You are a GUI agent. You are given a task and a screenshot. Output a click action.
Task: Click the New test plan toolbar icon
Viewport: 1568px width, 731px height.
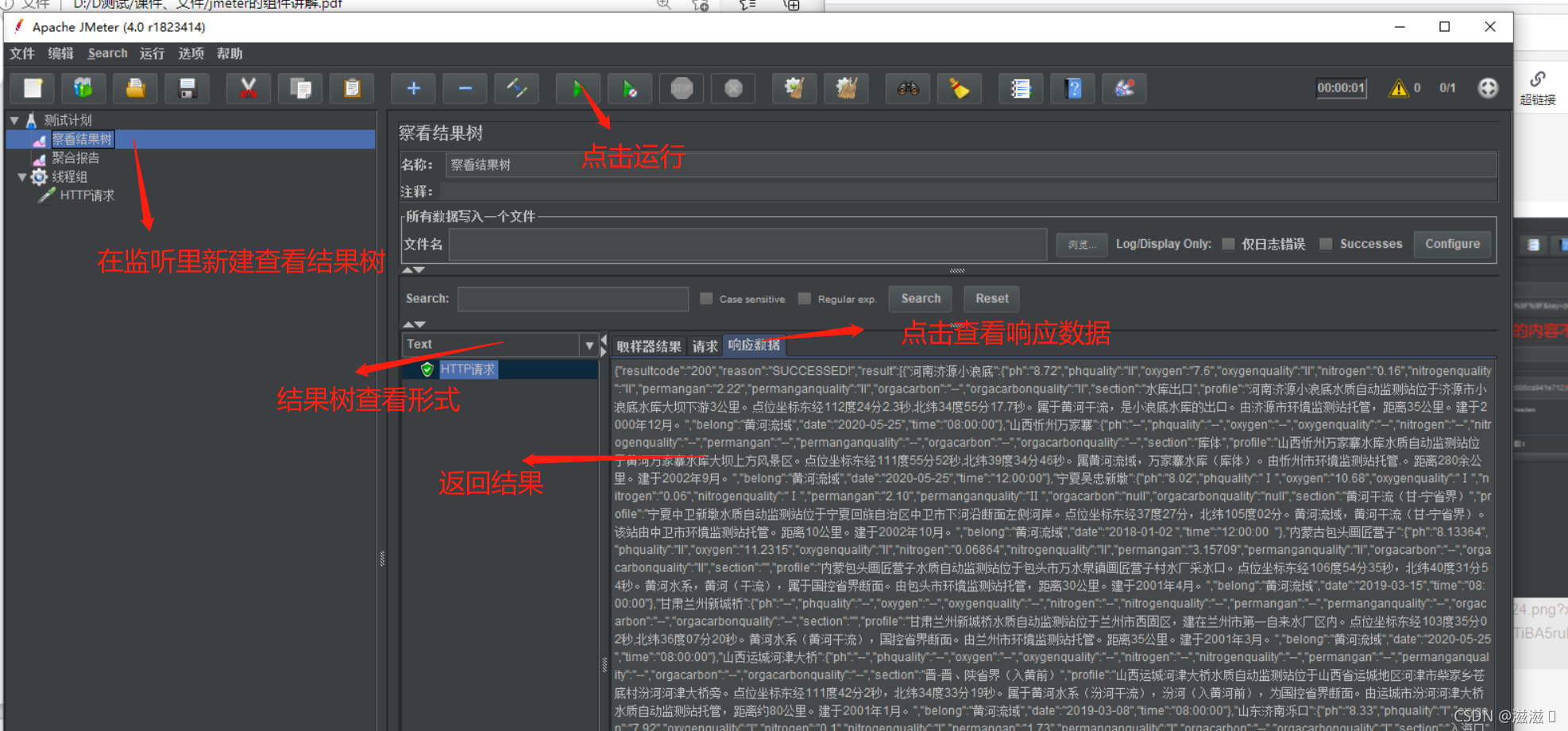click(33, 88)
